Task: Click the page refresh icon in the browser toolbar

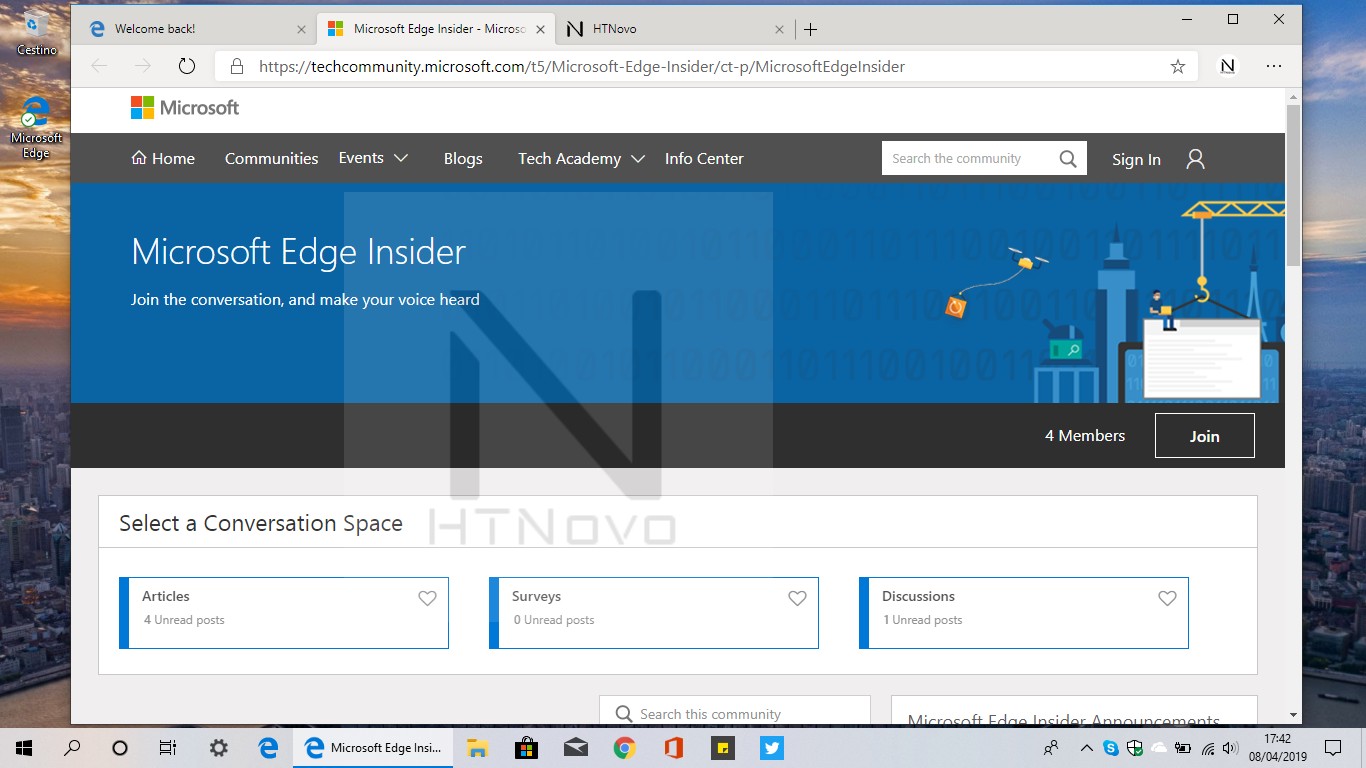Action: pos(187,66)
